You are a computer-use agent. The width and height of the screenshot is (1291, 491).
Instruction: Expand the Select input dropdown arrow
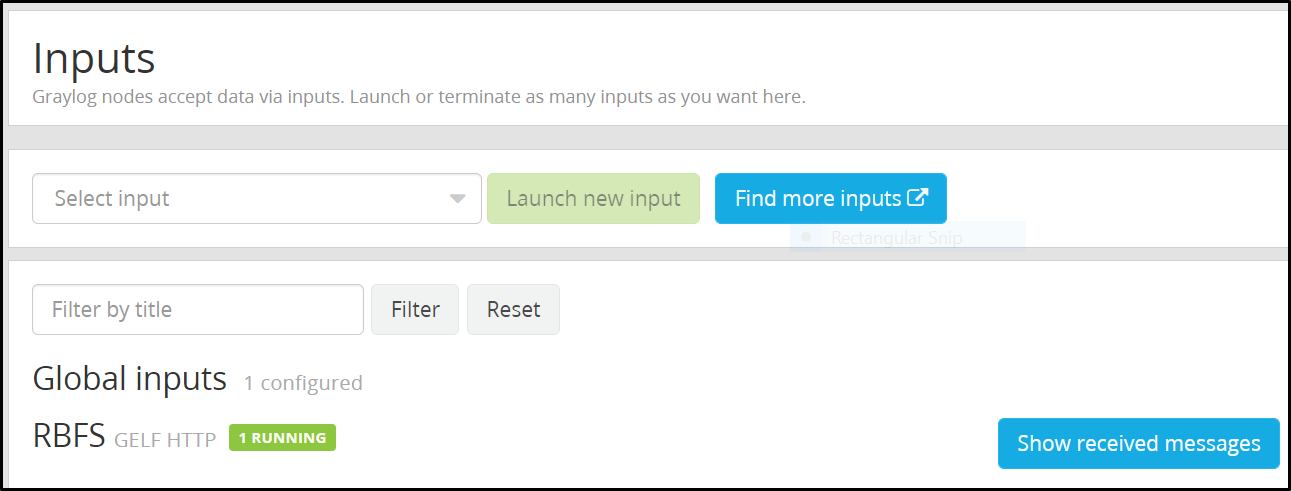[457, 199]
